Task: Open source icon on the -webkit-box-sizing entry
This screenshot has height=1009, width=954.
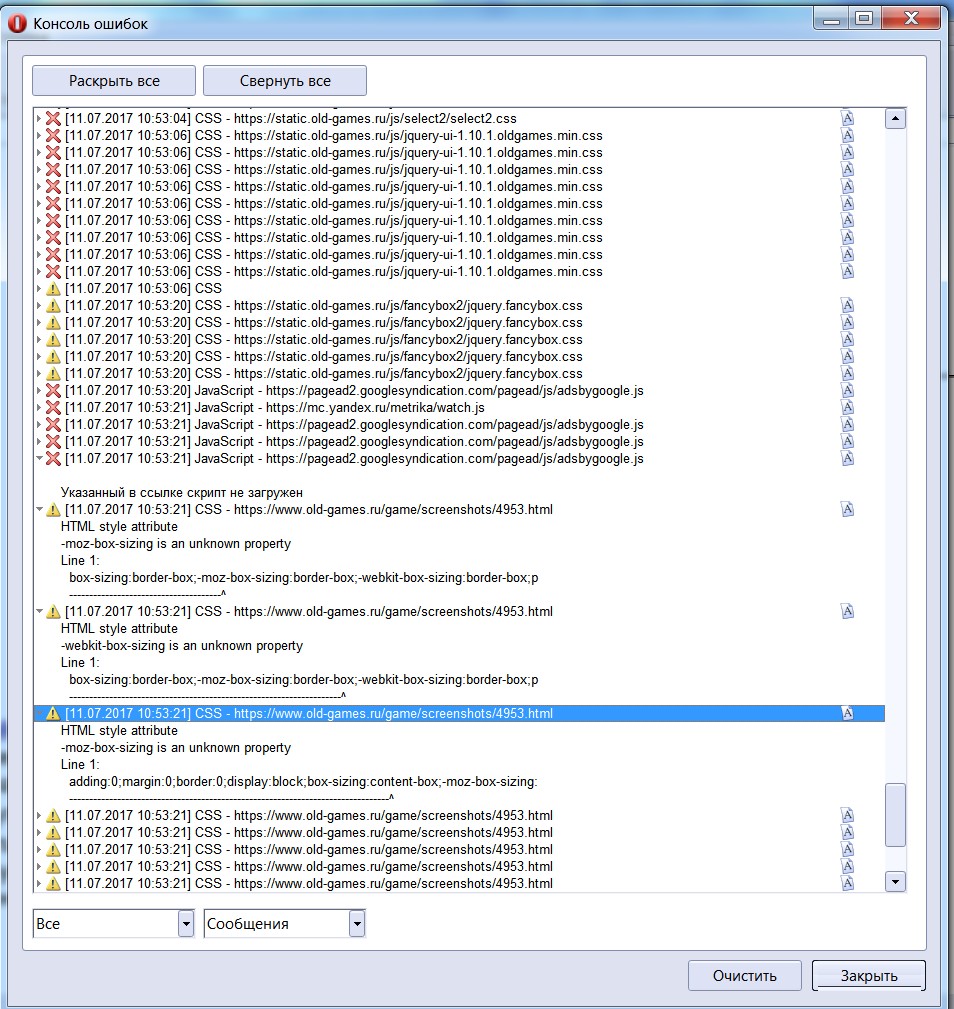Action: (x=847, y=611)
